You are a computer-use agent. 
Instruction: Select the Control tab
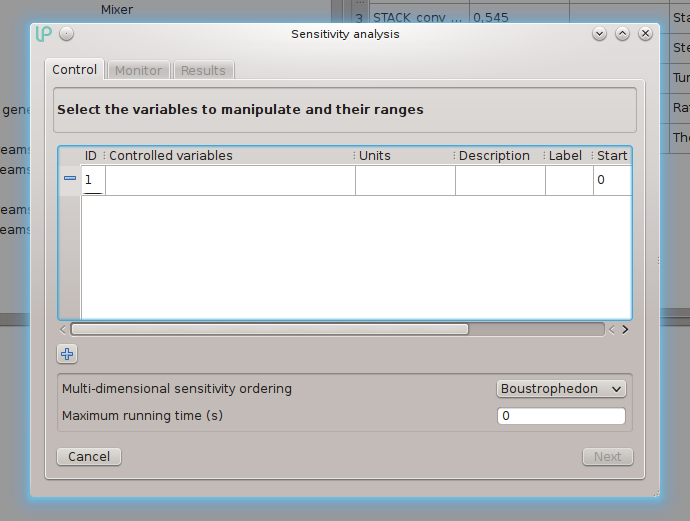(75, 70)
